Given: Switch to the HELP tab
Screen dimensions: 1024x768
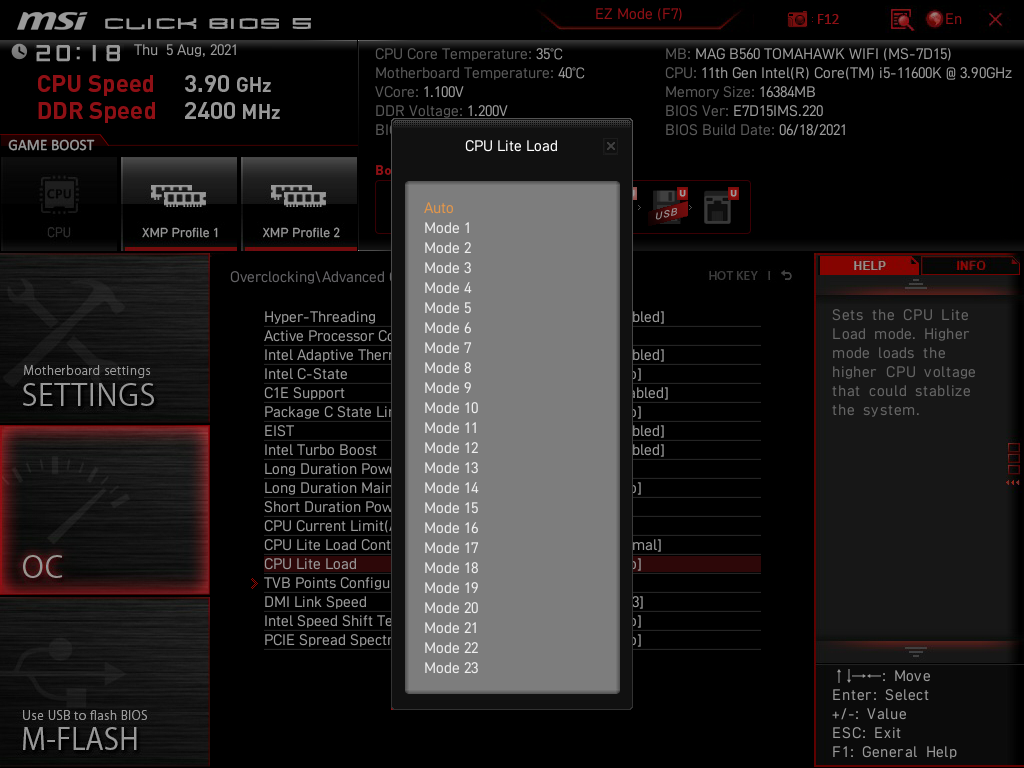Looking at the screenshot, I should click(869, 266).
